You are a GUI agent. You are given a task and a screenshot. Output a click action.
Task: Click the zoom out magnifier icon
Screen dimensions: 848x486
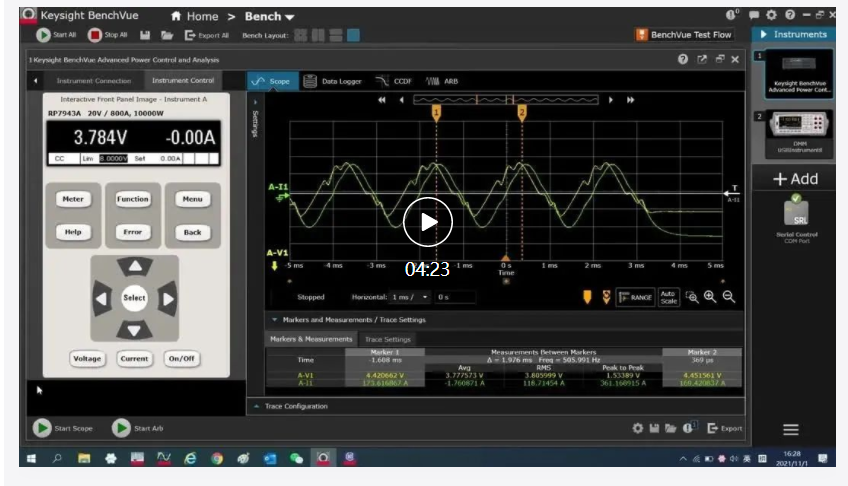(729, 297)
